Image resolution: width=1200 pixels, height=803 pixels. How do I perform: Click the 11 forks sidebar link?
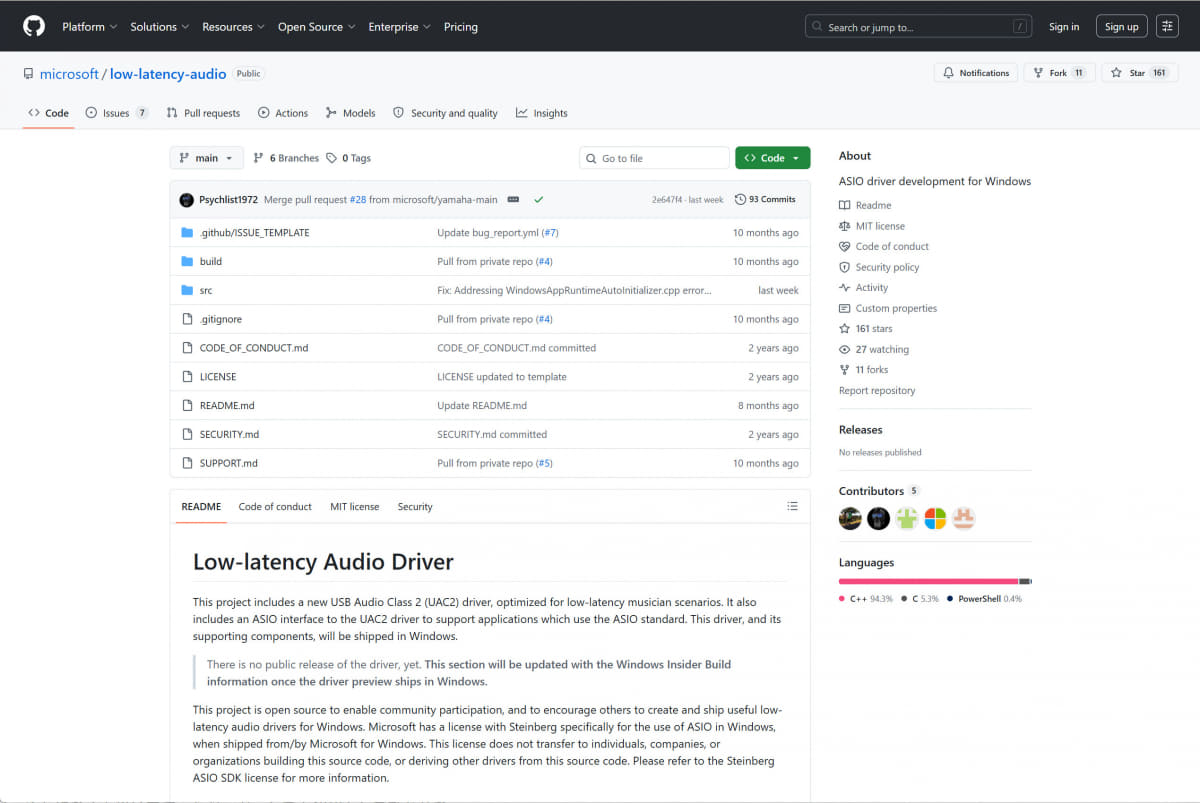(864, 369)
